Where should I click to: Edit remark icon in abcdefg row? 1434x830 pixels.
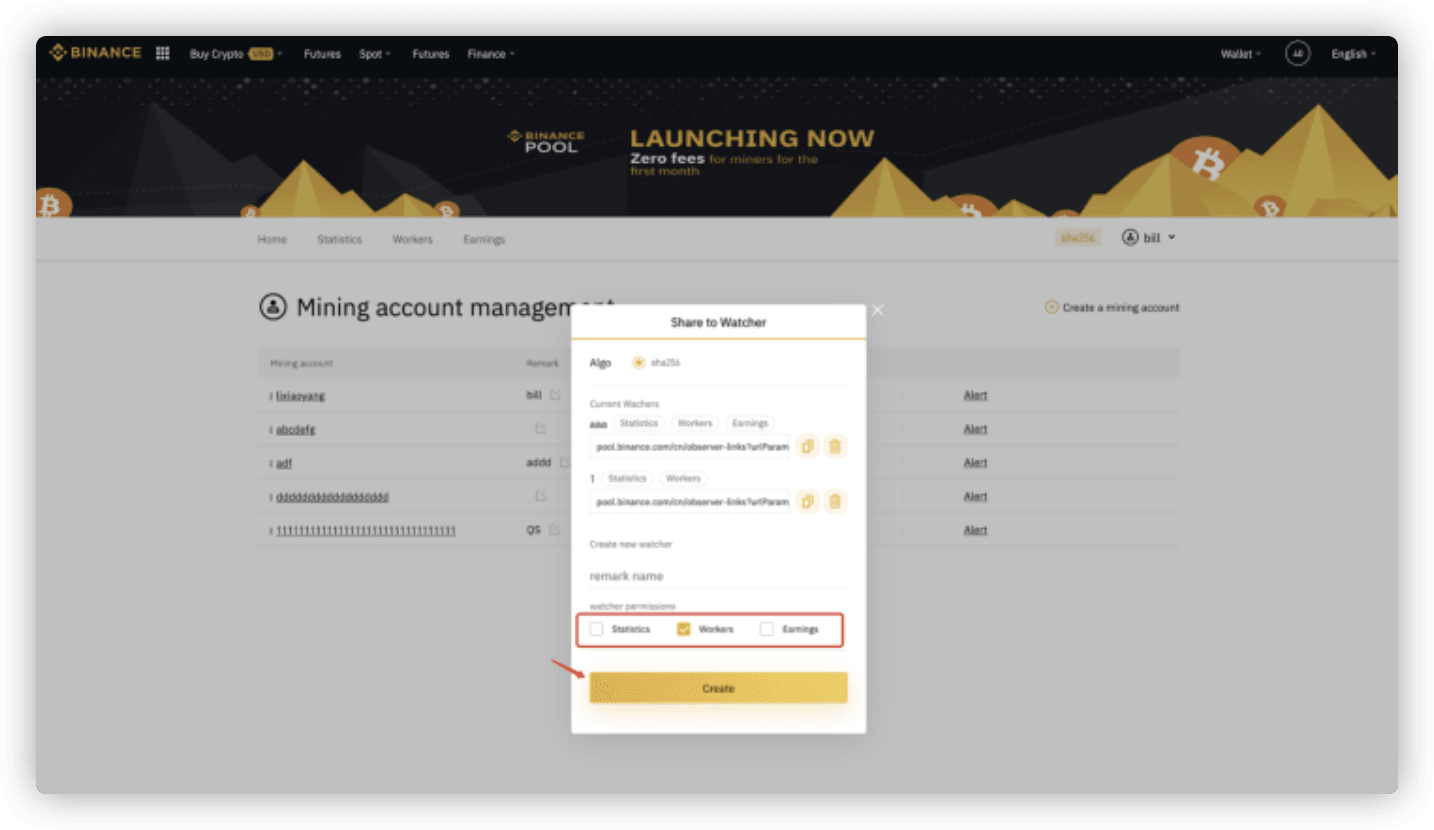(540, 429)
